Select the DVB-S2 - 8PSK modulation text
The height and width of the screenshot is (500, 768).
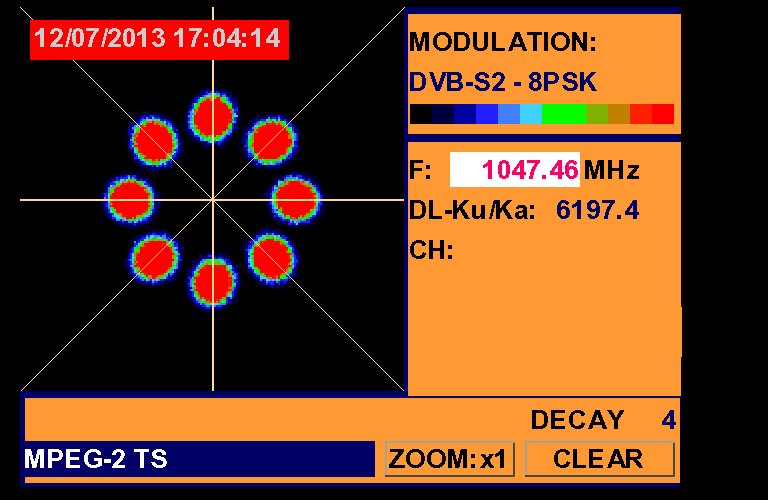click(x=502, y=82)
